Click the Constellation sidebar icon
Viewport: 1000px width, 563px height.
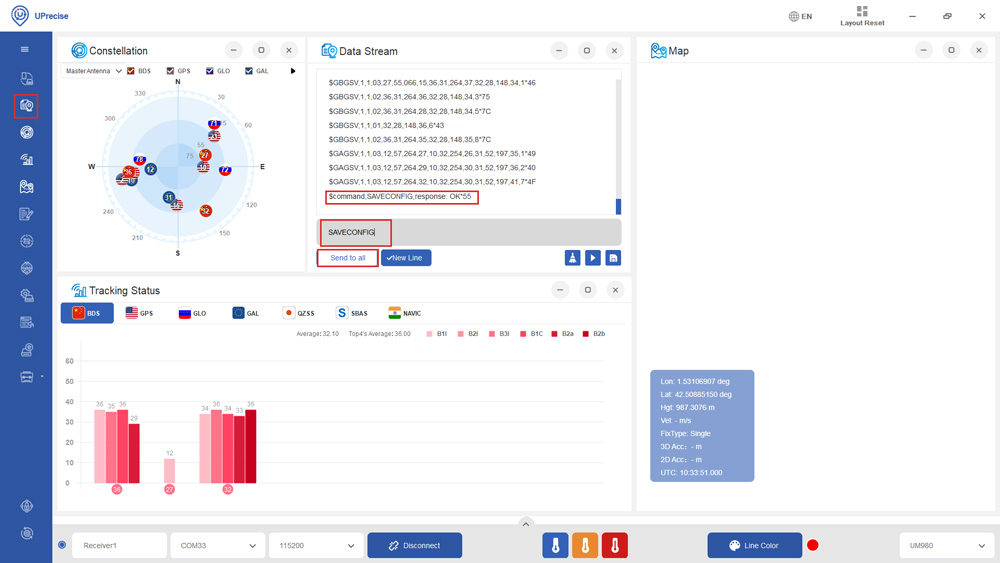pos(27,132)
